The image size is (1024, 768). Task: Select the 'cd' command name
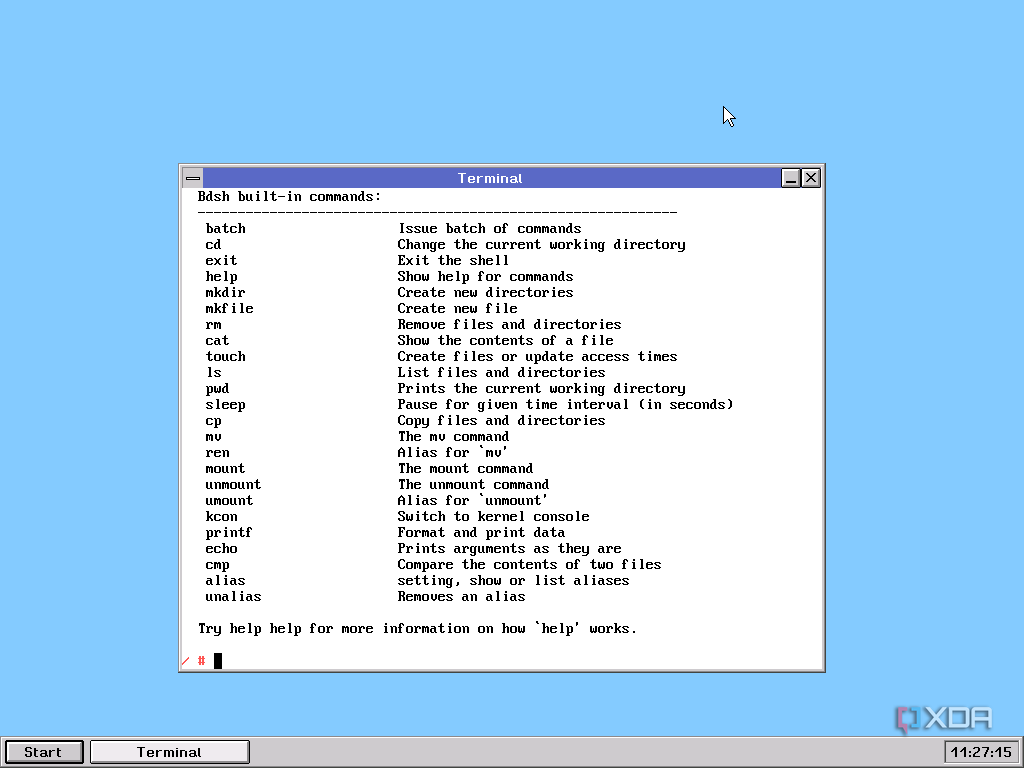click(214, 244)
